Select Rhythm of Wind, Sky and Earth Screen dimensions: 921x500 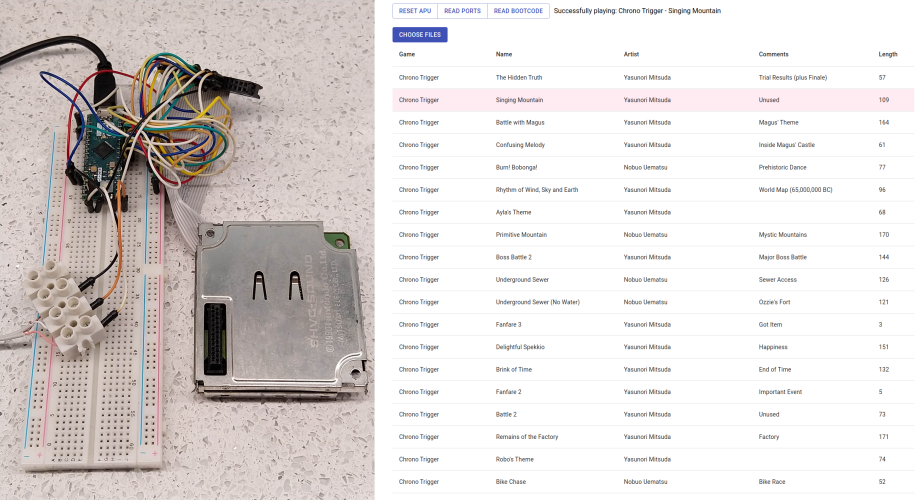pyautogui.click(x=536, y=190)
